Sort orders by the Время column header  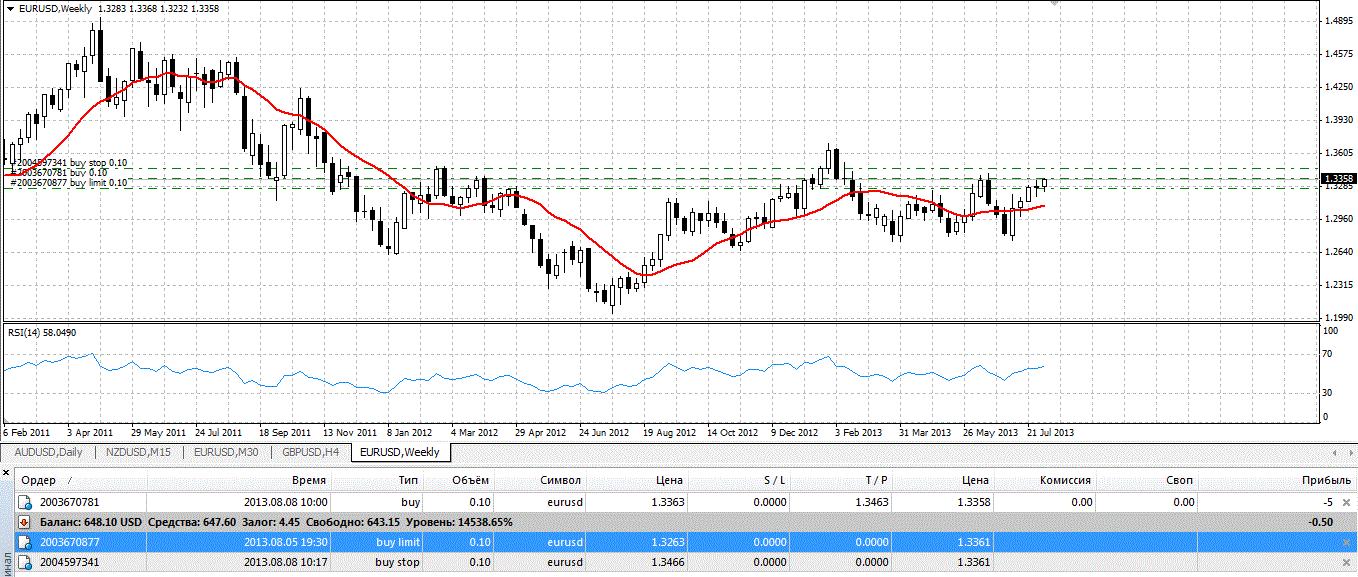[310, 481]
